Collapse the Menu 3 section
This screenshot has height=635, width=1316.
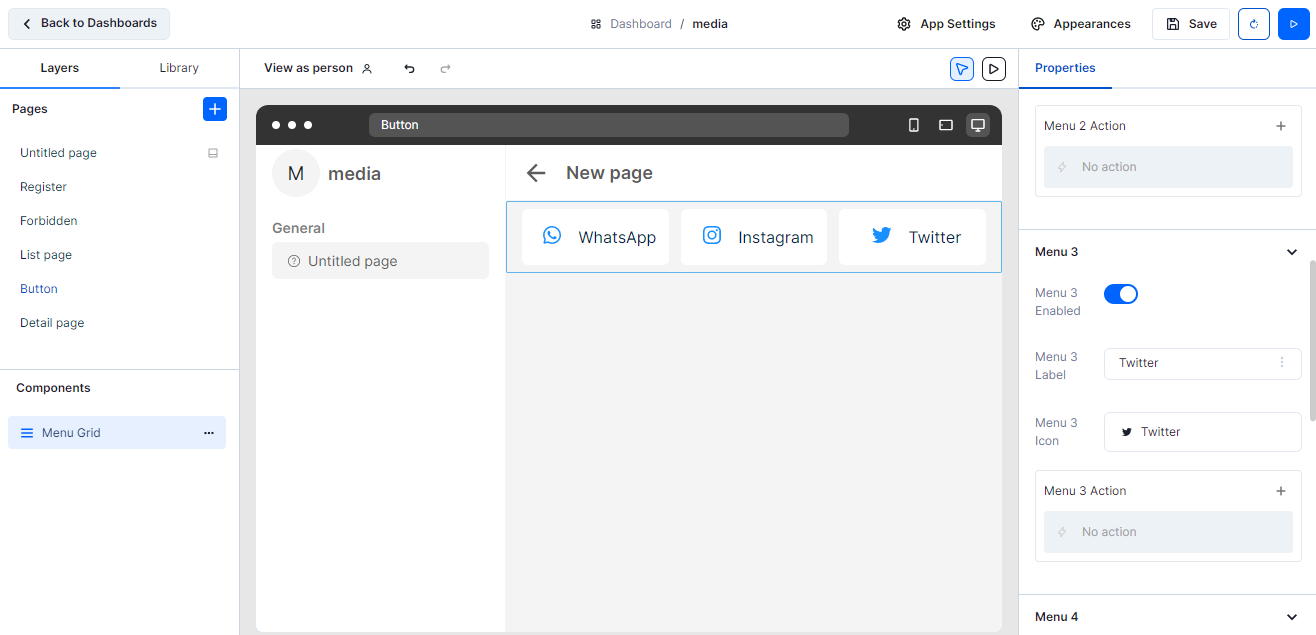tap(1291, 252)
